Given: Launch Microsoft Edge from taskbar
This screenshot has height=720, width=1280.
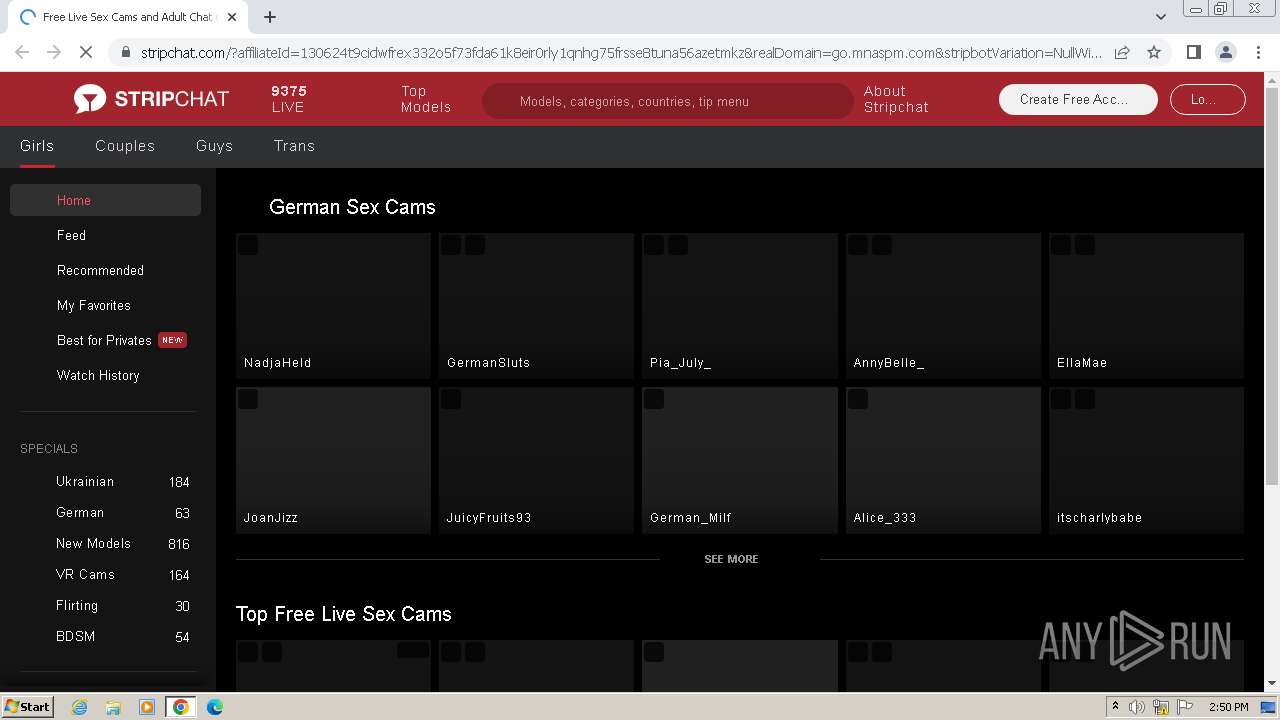Looking at the screenshot, I should click(x=215, y=707).
